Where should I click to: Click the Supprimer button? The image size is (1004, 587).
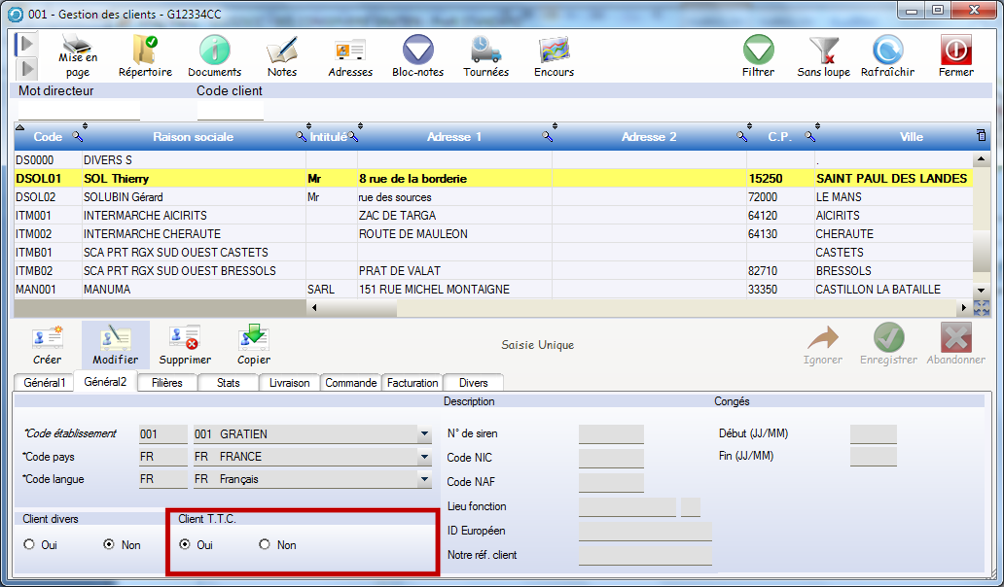[x=185, y=345]
